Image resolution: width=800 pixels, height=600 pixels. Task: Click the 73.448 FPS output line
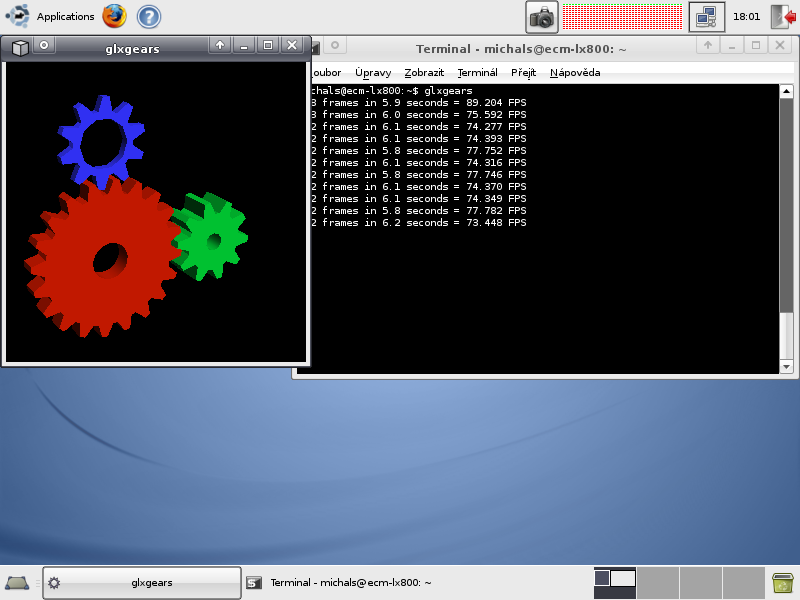[x=418, y=222]
